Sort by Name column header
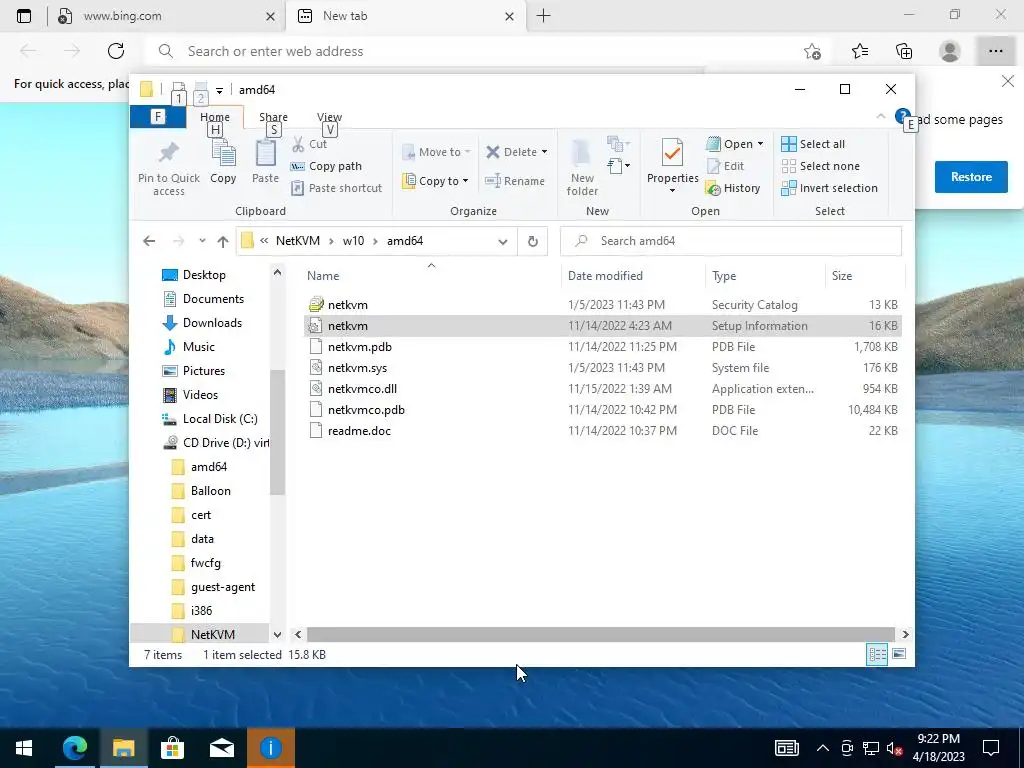1024x768 pixels. pyautogui.click(x=430, y=276)
